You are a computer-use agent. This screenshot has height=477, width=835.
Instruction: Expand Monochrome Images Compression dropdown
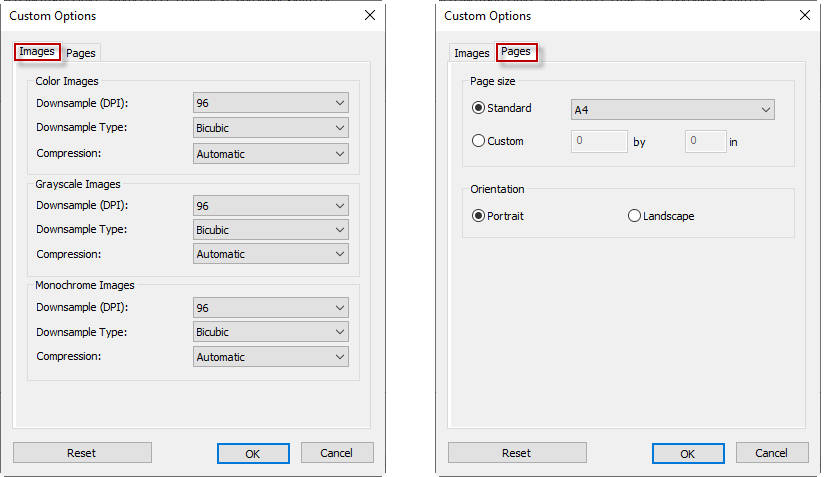pos(270,357)
